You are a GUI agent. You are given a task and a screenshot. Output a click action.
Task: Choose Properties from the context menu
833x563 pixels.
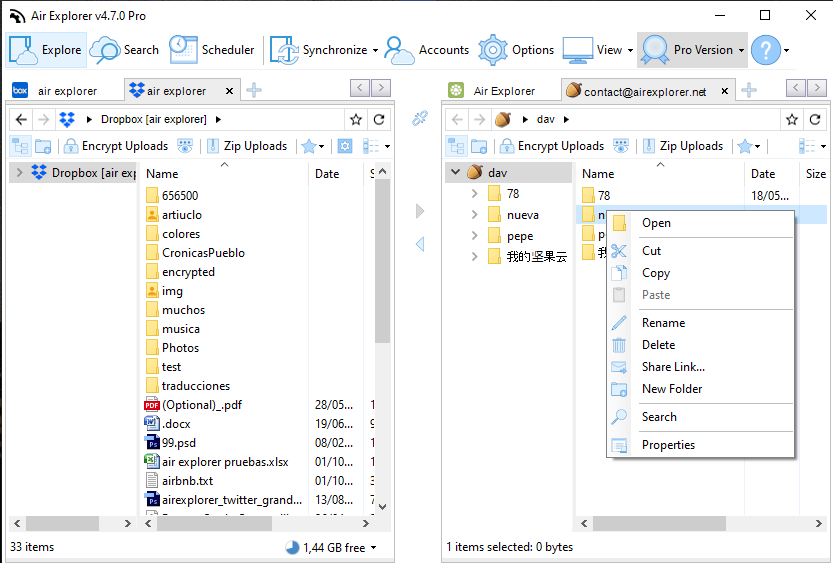click(x=700, y=445)
